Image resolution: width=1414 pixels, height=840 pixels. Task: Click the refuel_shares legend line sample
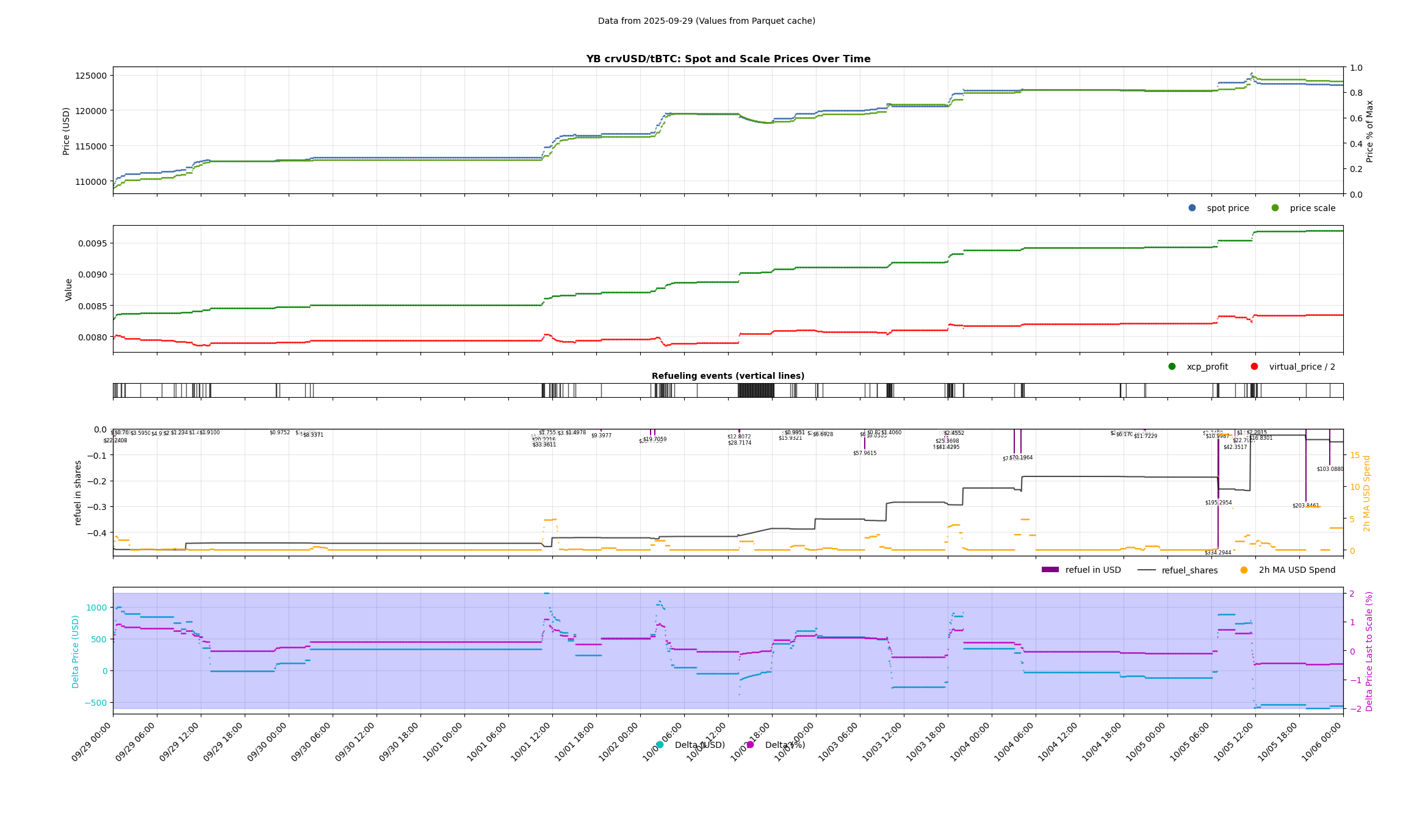point(1146,570)
